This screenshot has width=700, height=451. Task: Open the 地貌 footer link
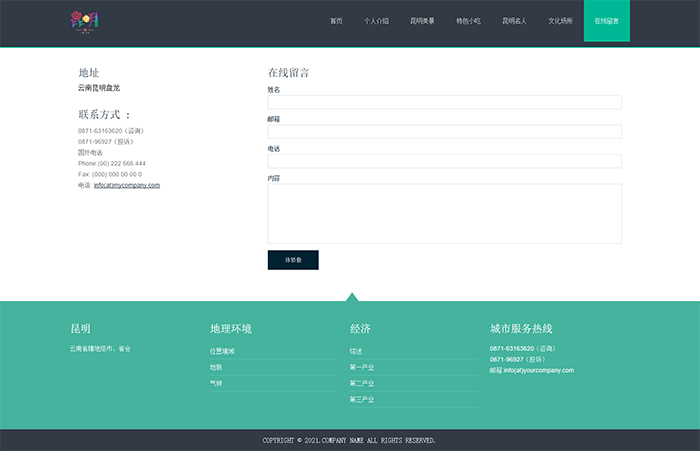(216, 367)
